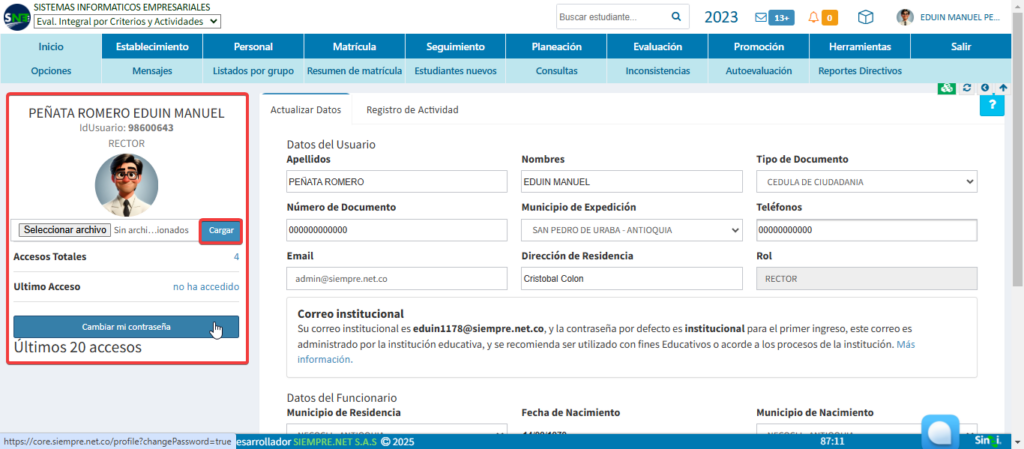Click the Nombres input field
The height and width of the screenshot is (449, 1024).
click(632, 182)
